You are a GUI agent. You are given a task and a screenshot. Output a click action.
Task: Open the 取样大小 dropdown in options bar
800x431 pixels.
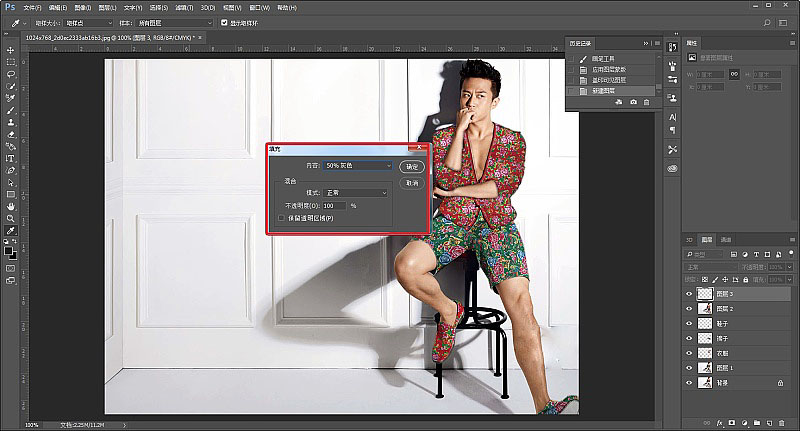click(x=89, y=23)
